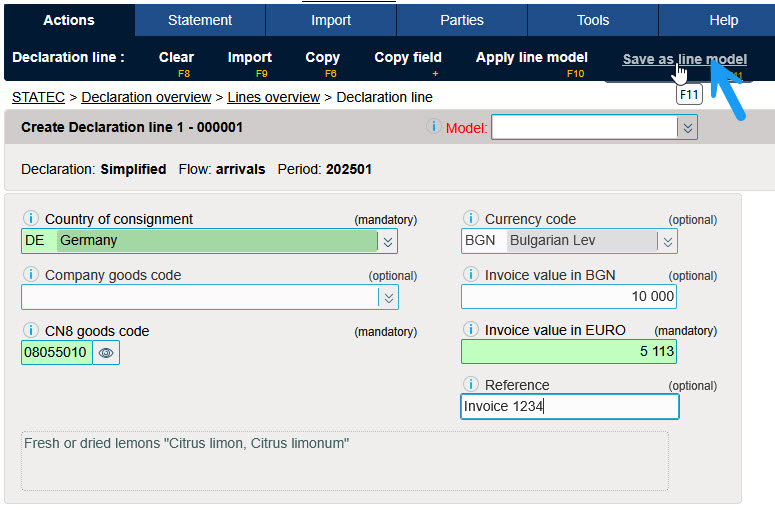This screenshot has height=510, width=775.
Task: Click info icon beside Model field
Action: coord(434,127)
